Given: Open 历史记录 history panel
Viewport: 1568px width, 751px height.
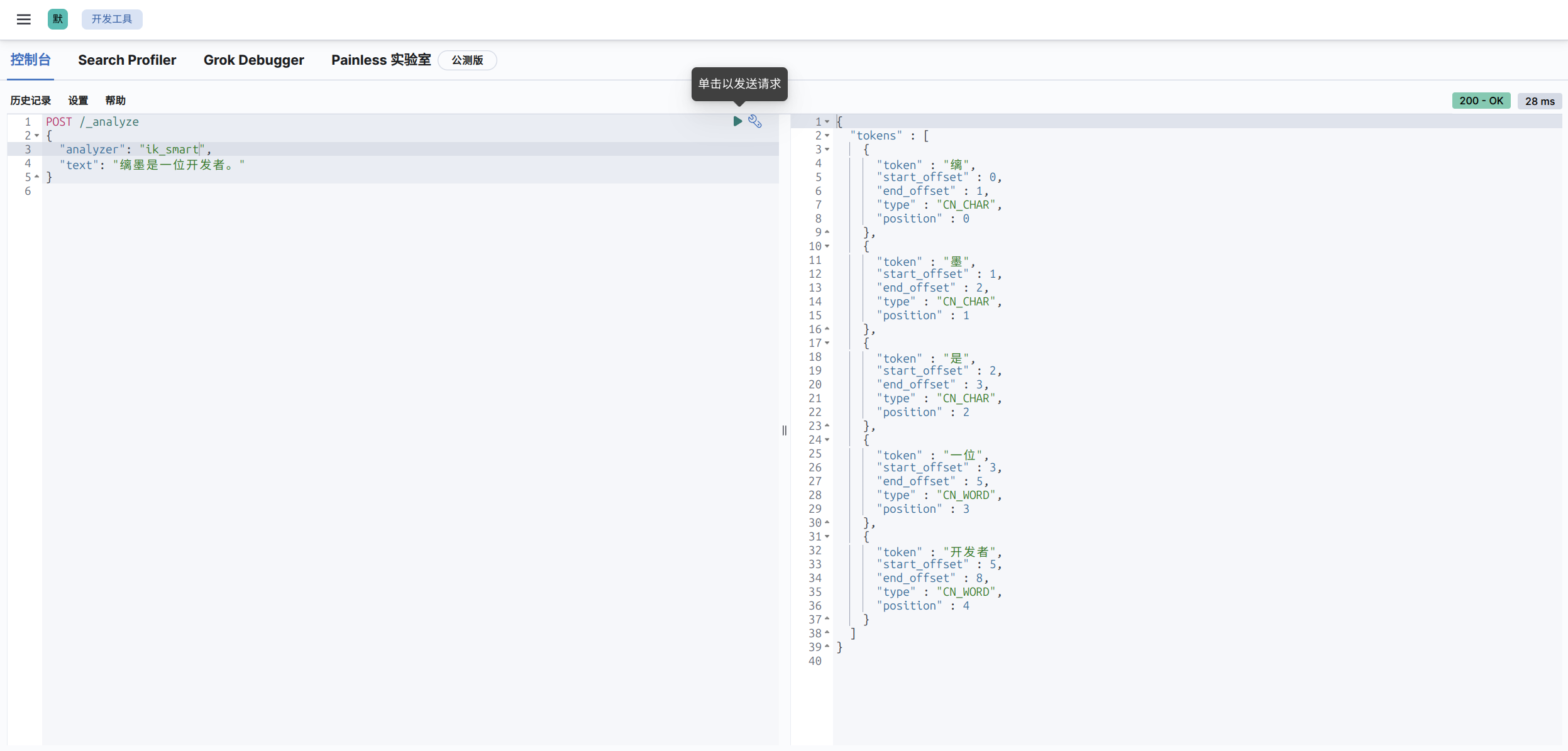Looking at the screenshot, I should [x=30, y=101].
